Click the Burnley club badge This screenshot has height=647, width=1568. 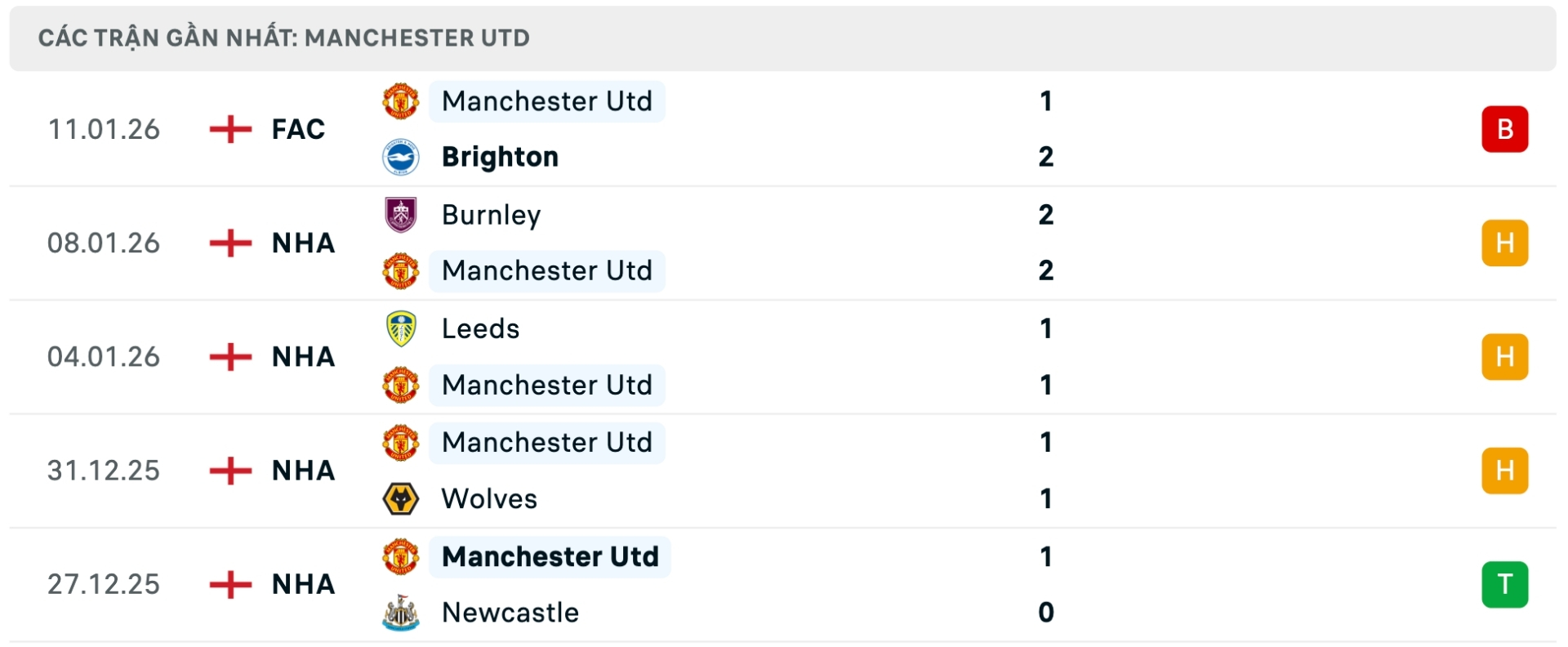point(401,215)
